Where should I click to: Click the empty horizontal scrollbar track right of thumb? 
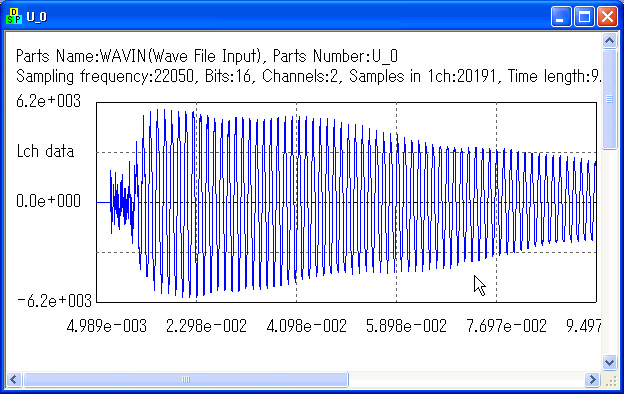pyautogui.click(x=467, y=379)
